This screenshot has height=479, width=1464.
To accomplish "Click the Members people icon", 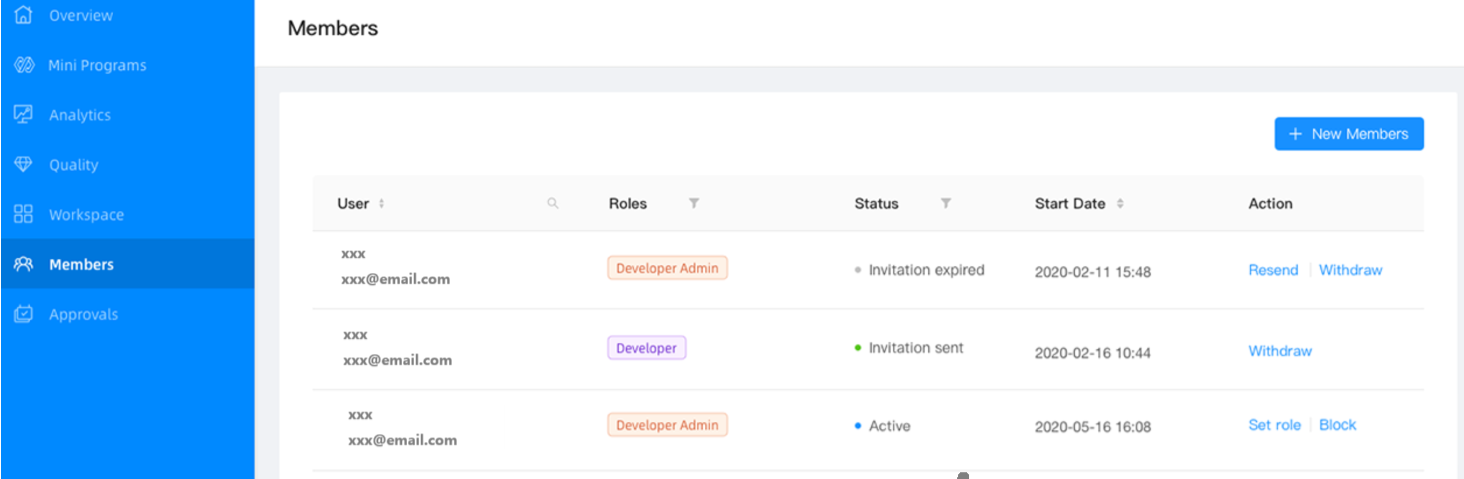I will pos(24,265).
